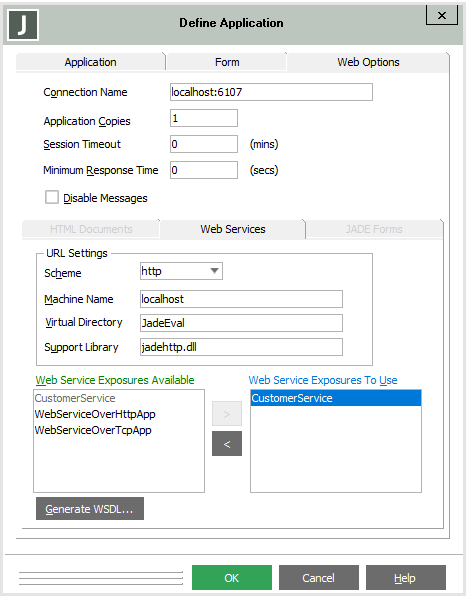Screen dimensions: 468x598
Task: Select CustomerService in exposures to use
Action: pyautogui.click(x=336, y=398)
